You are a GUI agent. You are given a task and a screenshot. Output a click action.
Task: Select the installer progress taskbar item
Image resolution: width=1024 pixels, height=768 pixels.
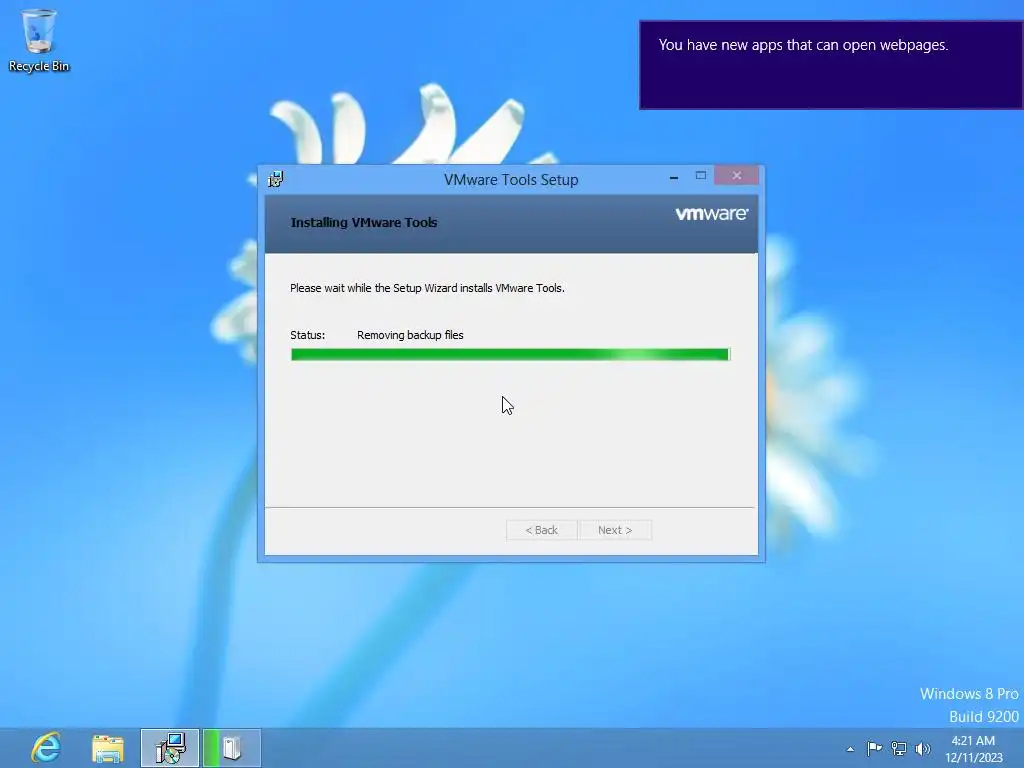point(232,748)
